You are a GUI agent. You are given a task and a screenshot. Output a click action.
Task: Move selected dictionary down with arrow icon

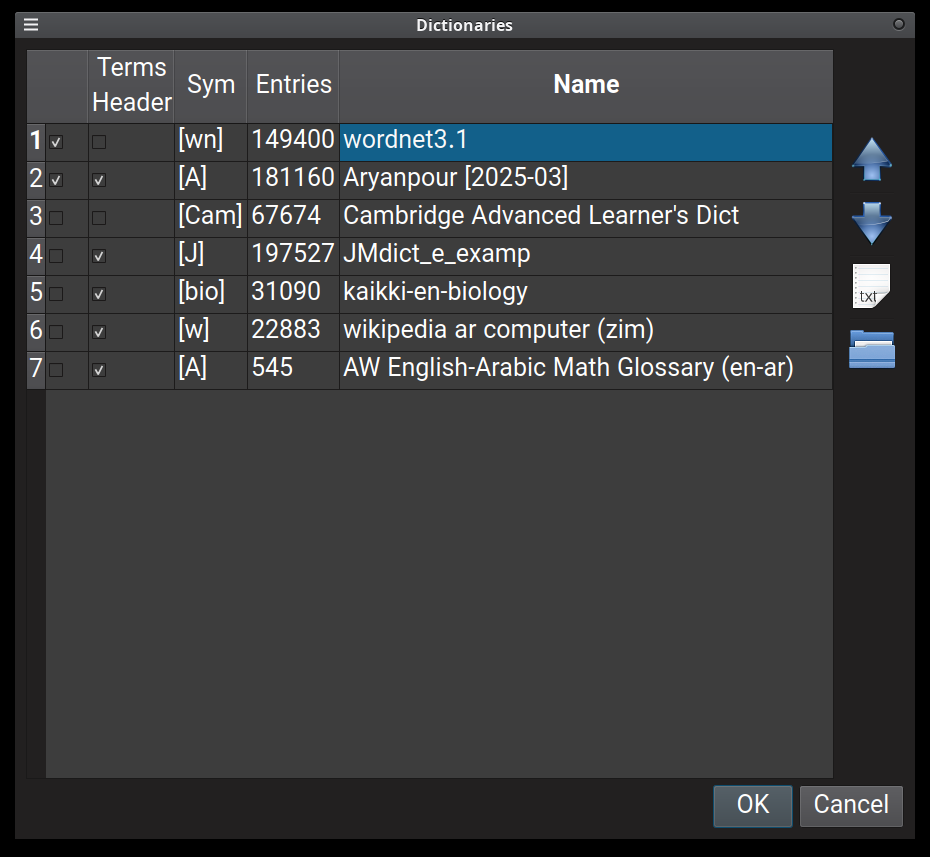click(871, 223)
